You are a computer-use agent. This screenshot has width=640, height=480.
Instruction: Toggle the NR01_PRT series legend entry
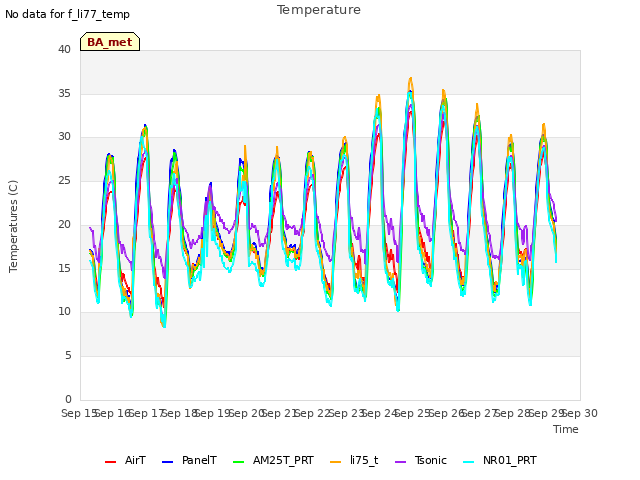500,461
